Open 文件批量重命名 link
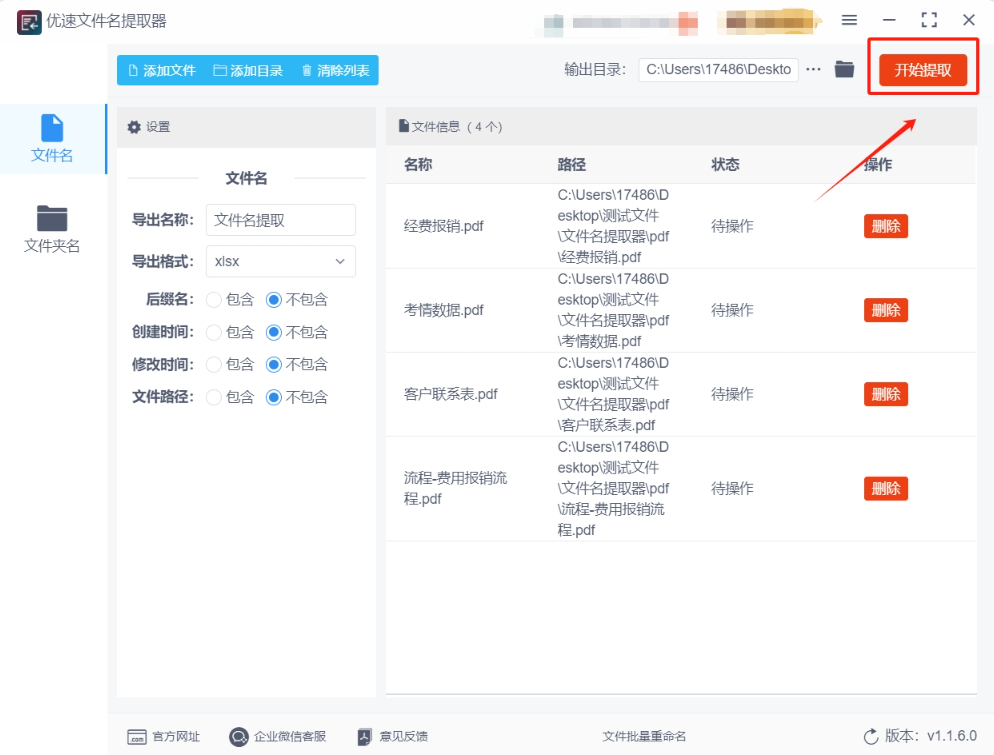This screenshot has width=994, height=755. click(x=644, y=737)
